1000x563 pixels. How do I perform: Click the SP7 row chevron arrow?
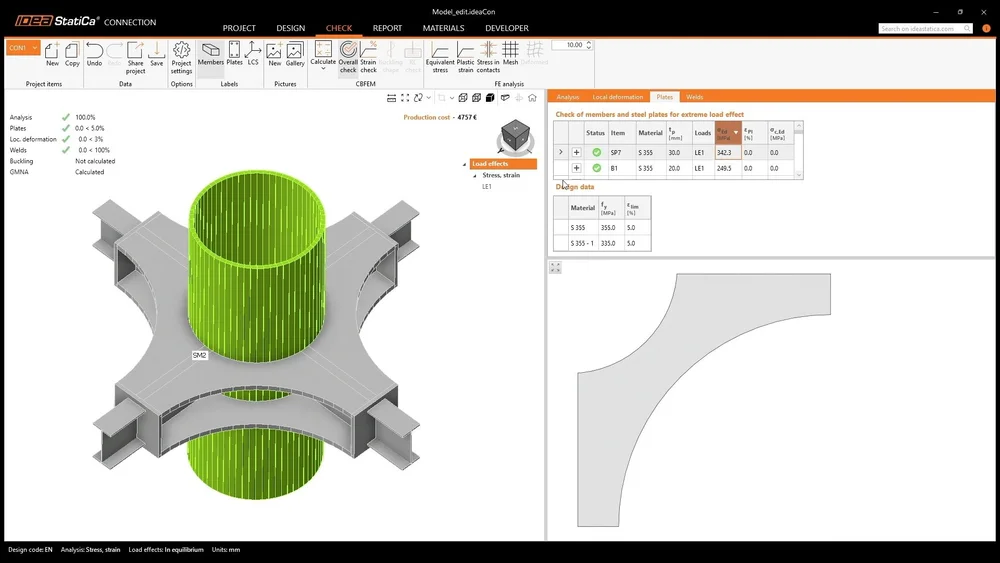[x=561, y=152]
